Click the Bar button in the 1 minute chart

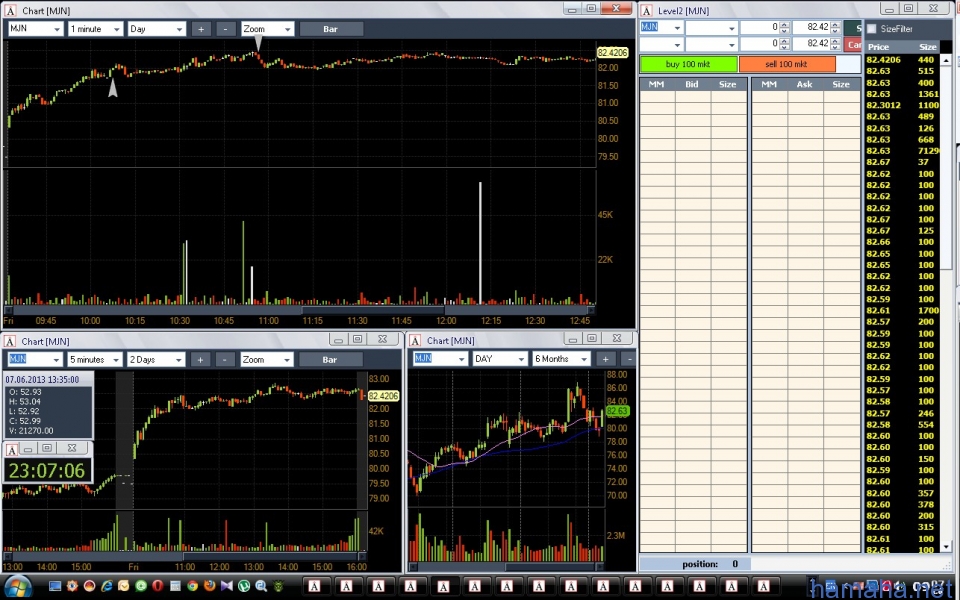(x=331, y=29)
